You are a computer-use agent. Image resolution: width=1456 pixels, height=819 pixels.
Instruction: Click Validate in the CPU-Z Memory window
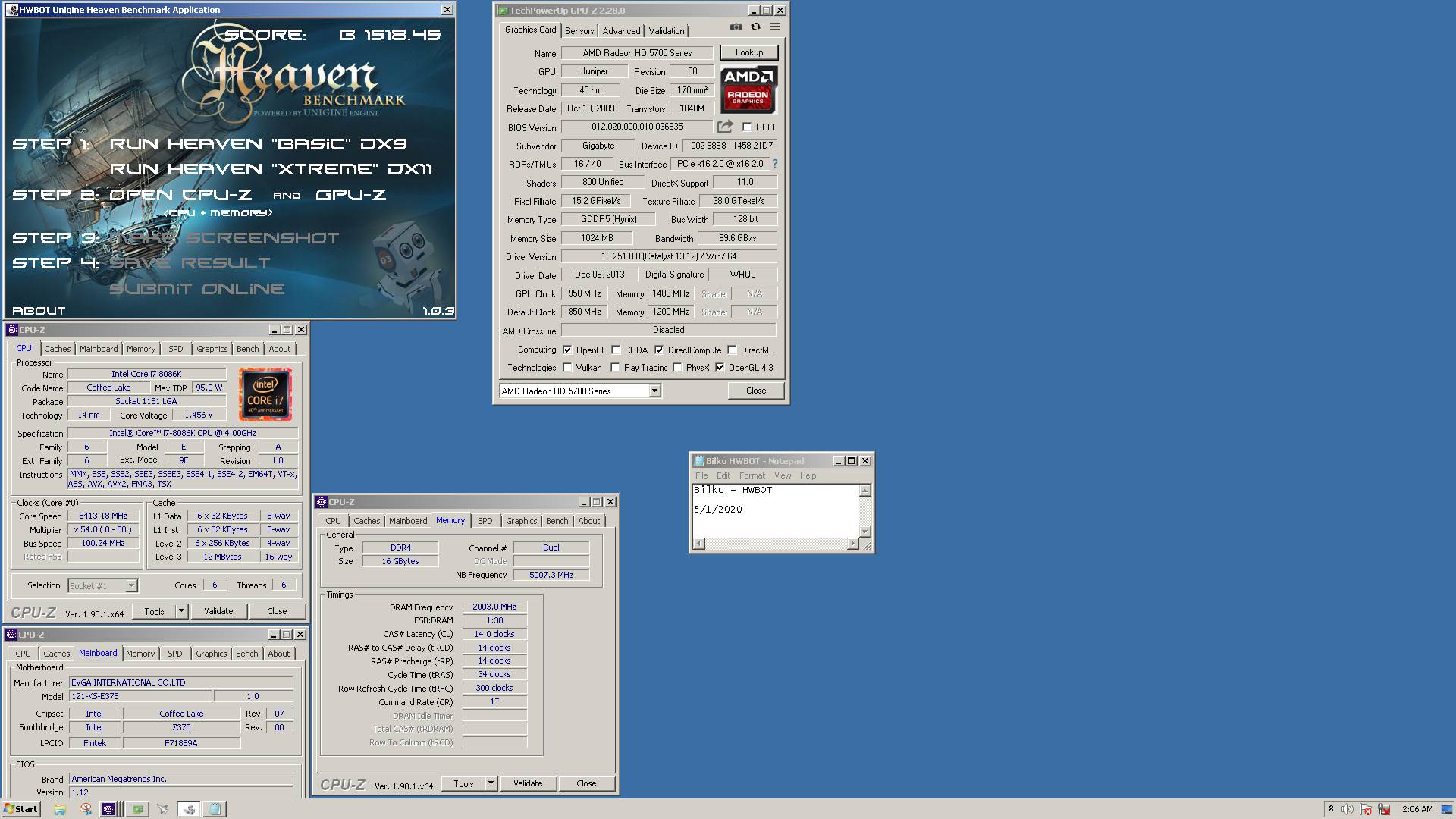pos(528,783)
